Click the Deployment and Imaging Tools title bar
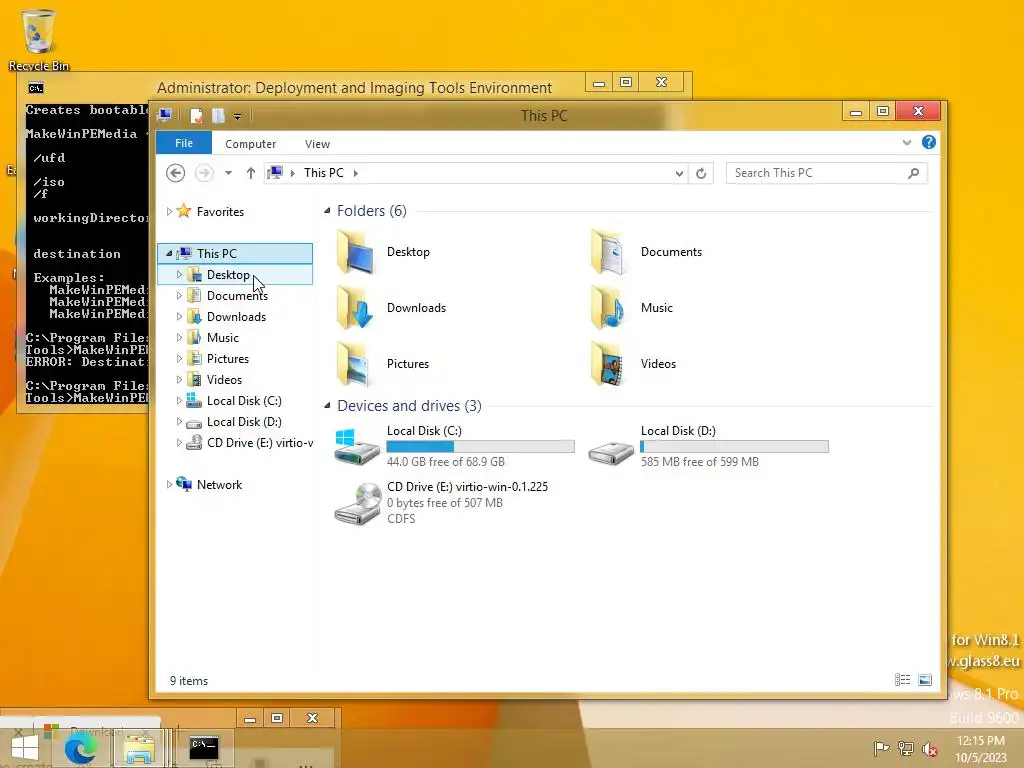 tap(354, 88)
